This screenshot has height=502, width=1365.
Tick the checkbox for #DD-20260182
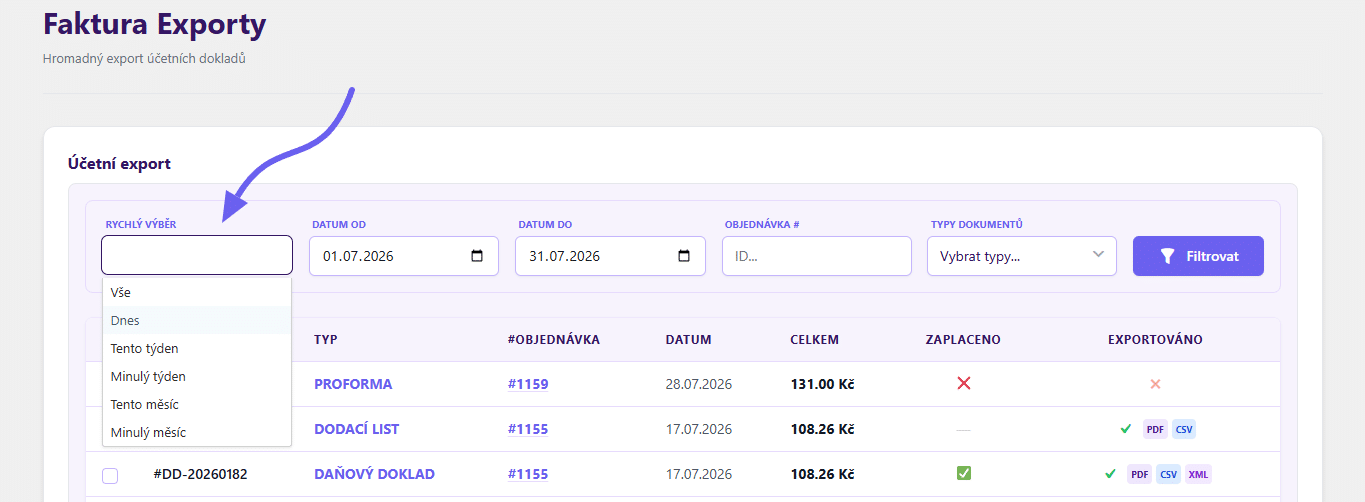pyautogui.click(x=110, y=475)
